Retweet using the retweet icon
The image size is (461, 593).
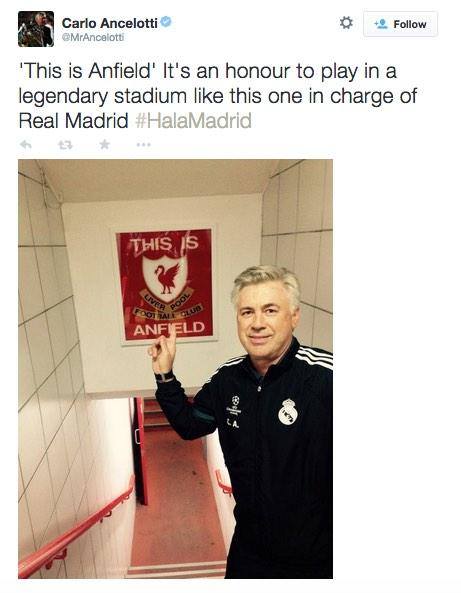(65, 144)
